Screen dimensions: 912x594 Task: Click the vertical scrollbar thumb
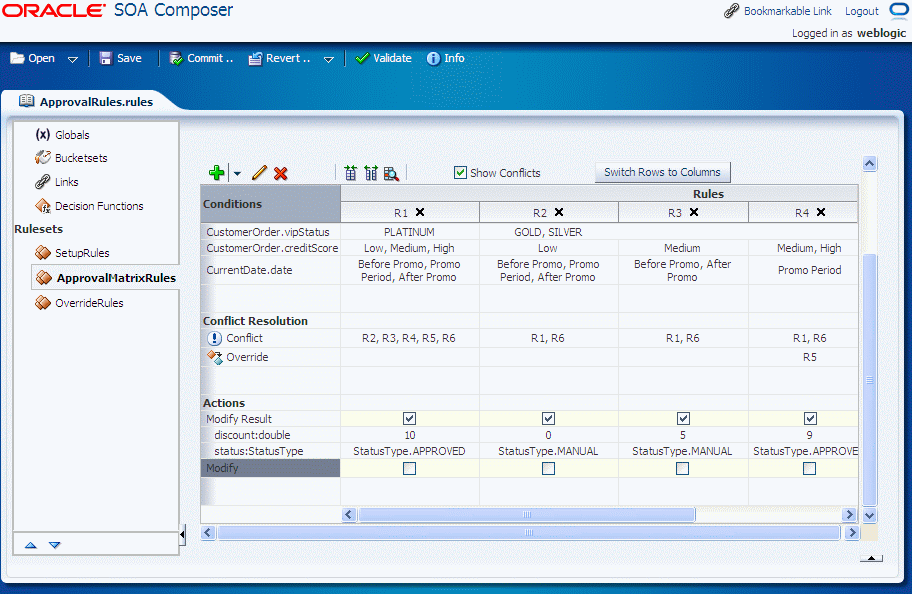[x=870, y=379]
